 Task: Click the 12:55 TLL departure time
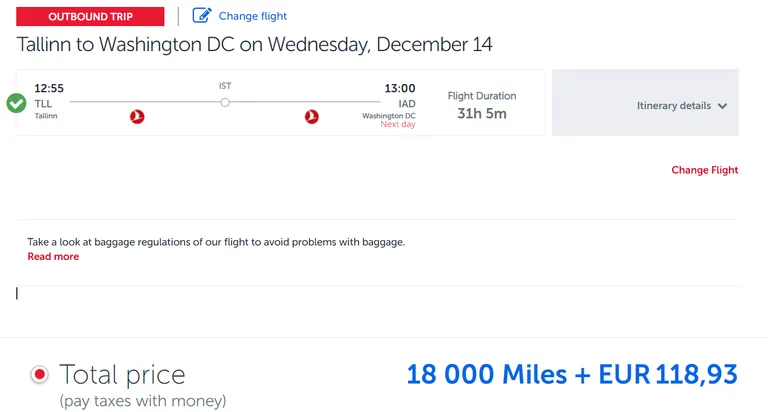tap(49, 88)
